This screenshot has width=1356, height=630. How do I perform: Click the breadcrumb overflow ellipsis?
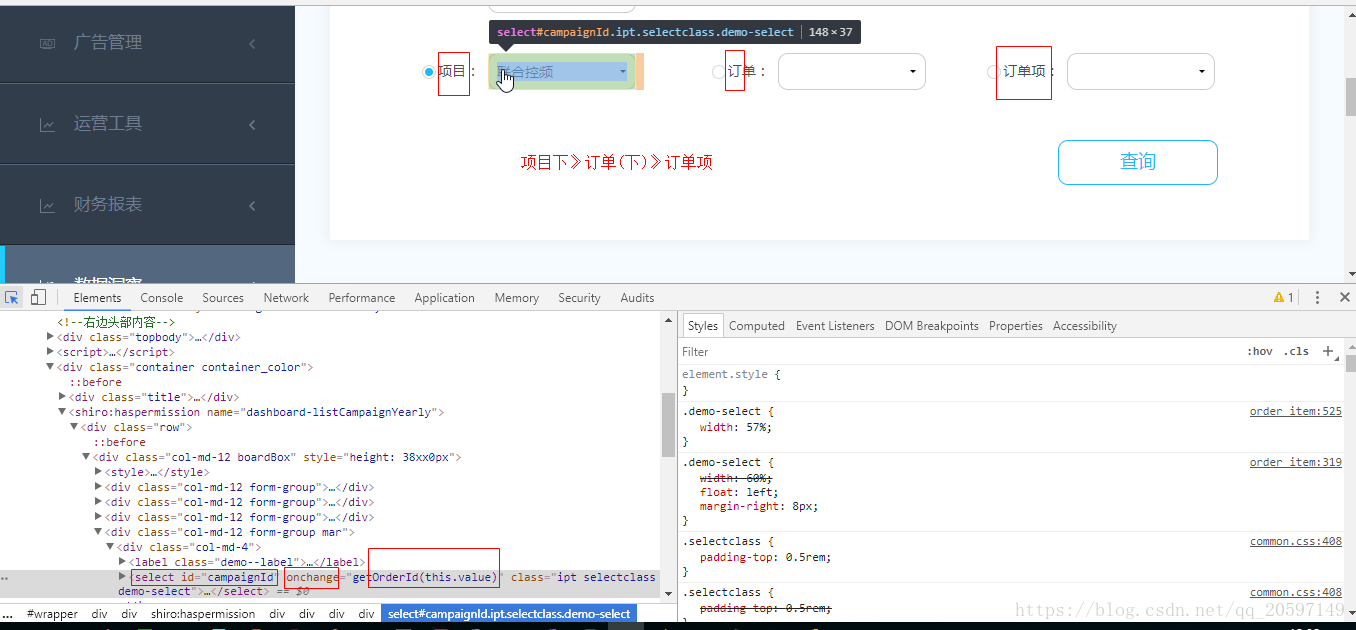coord(7,613)
